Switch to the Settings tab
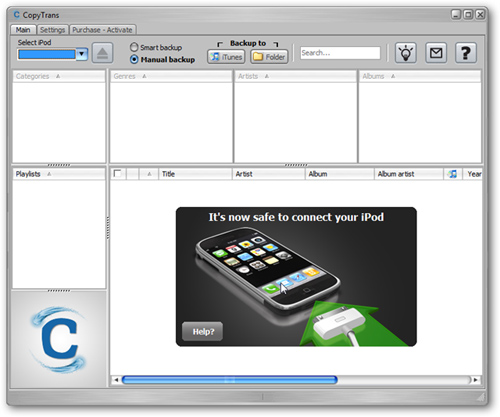Screen dimensions: 500x417 [x=52, y=30]
